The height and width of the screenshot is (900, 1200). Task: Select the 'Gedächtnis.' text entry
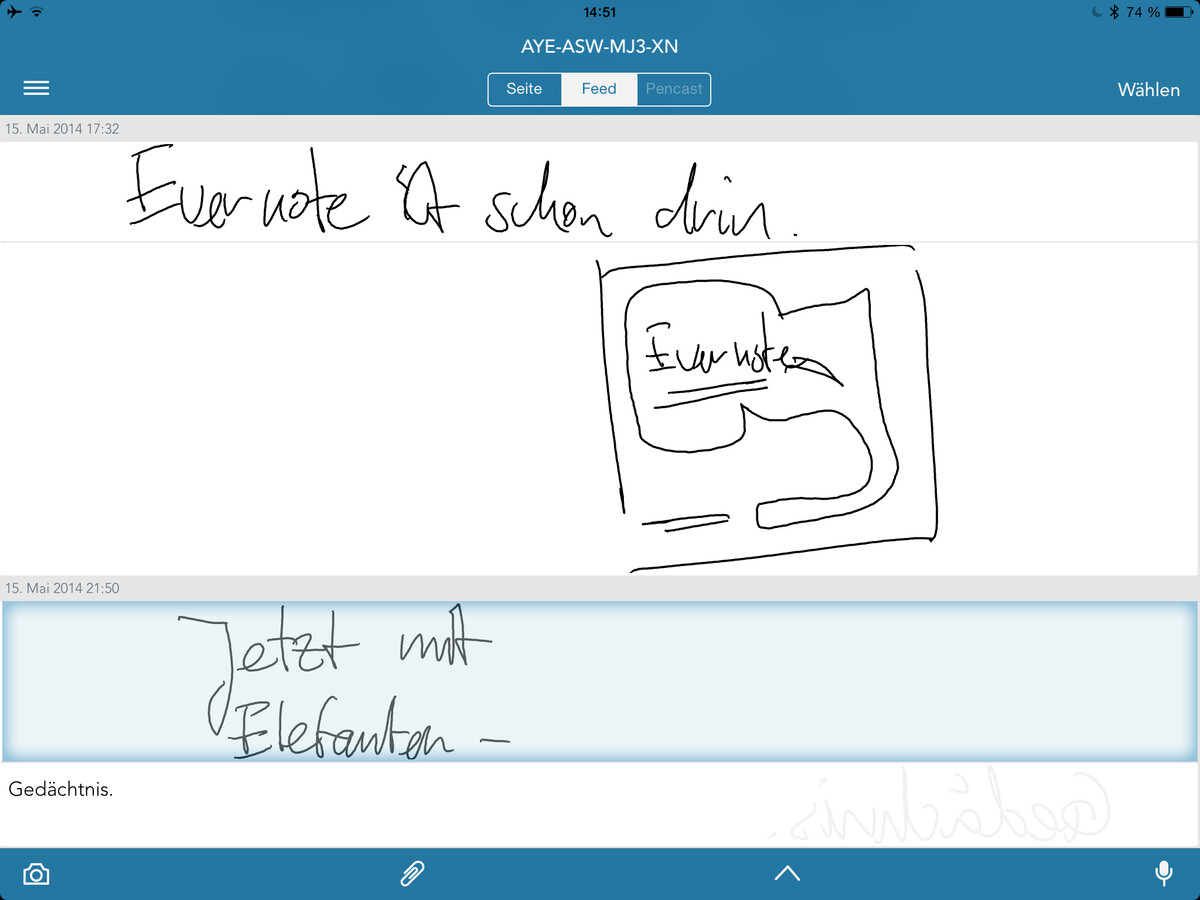[600, 806]
